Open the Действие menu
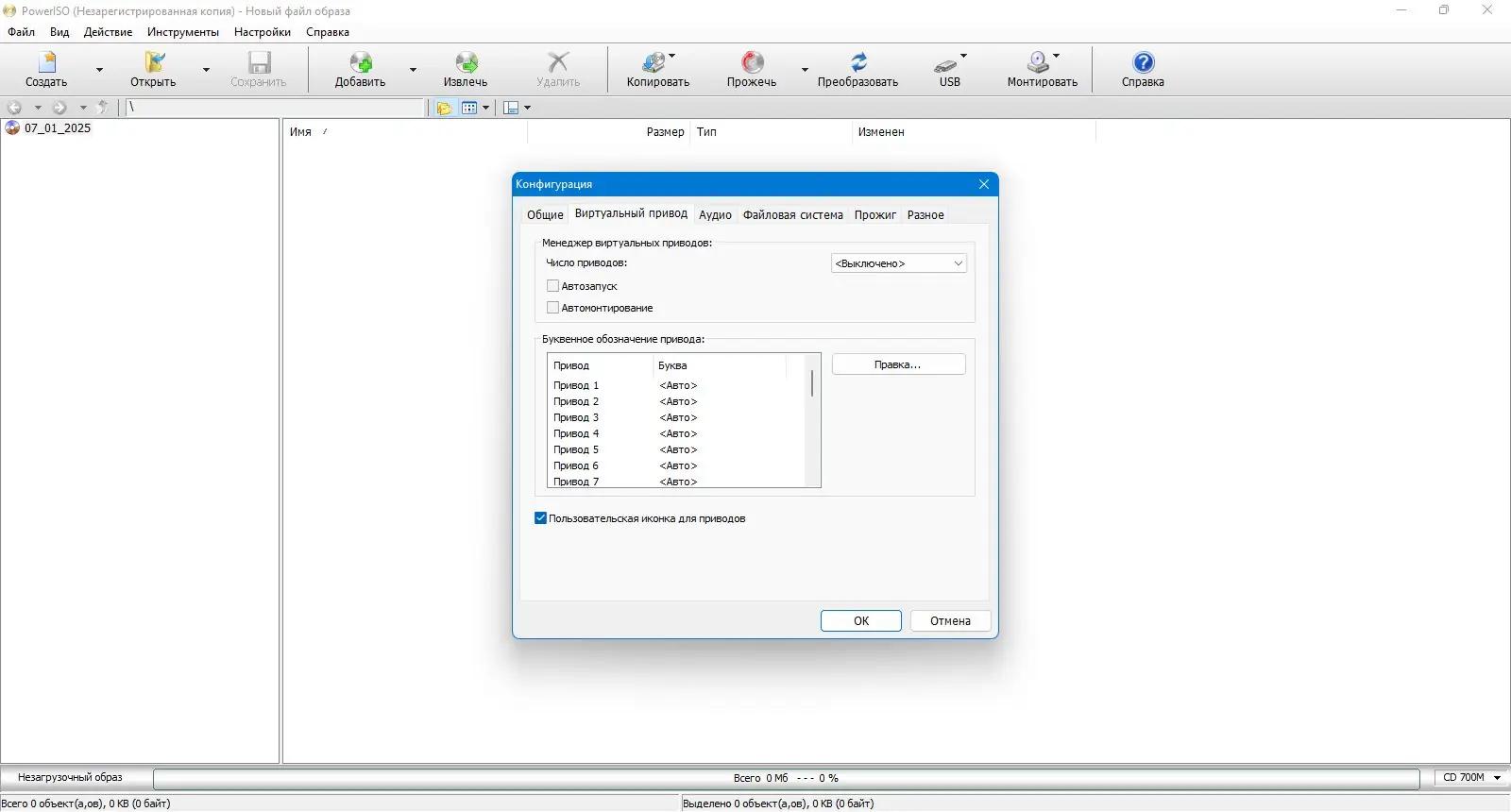 pos(108,32)
